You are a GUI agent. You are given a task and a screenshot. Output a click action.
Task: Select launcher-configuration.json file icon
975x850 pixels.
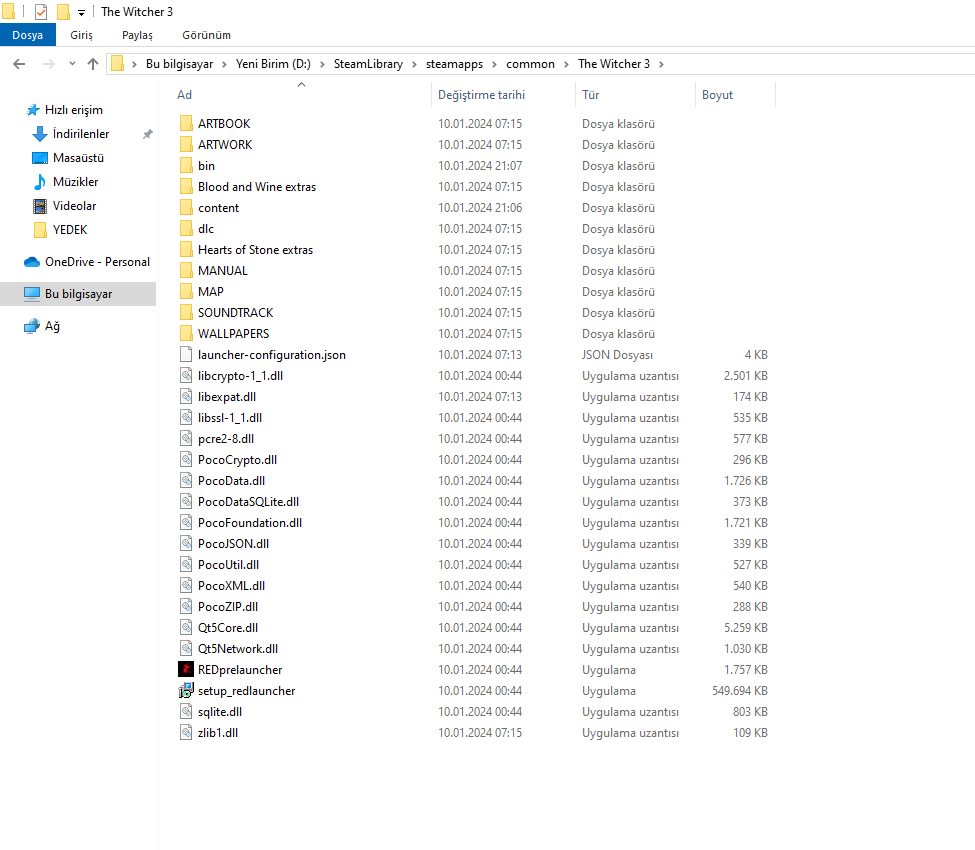pyautogui.click(x=186, y=354)
